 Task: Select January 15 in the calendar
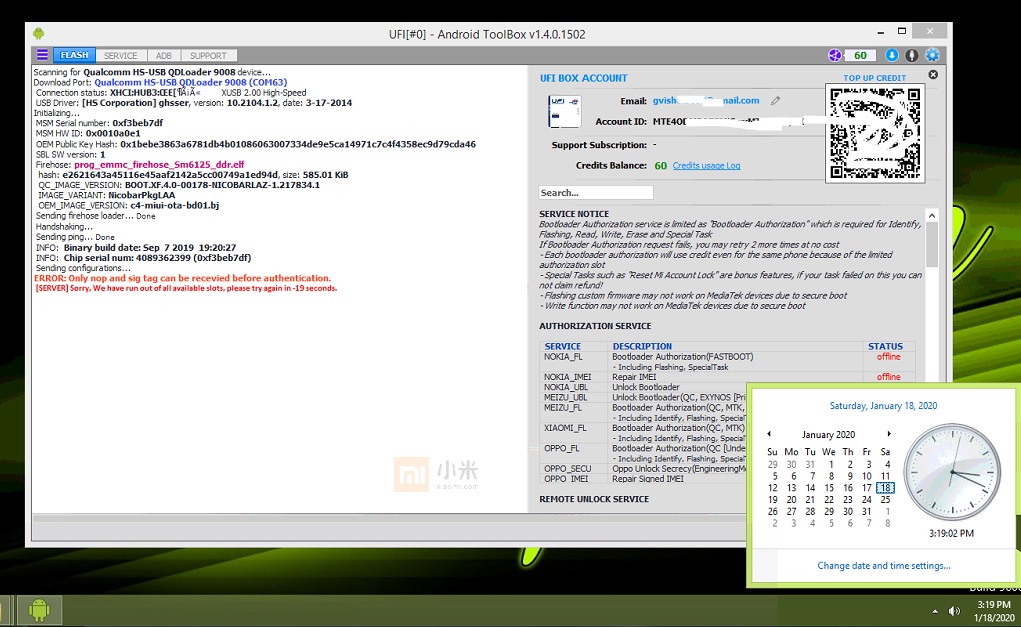click(x=829, y=488)
